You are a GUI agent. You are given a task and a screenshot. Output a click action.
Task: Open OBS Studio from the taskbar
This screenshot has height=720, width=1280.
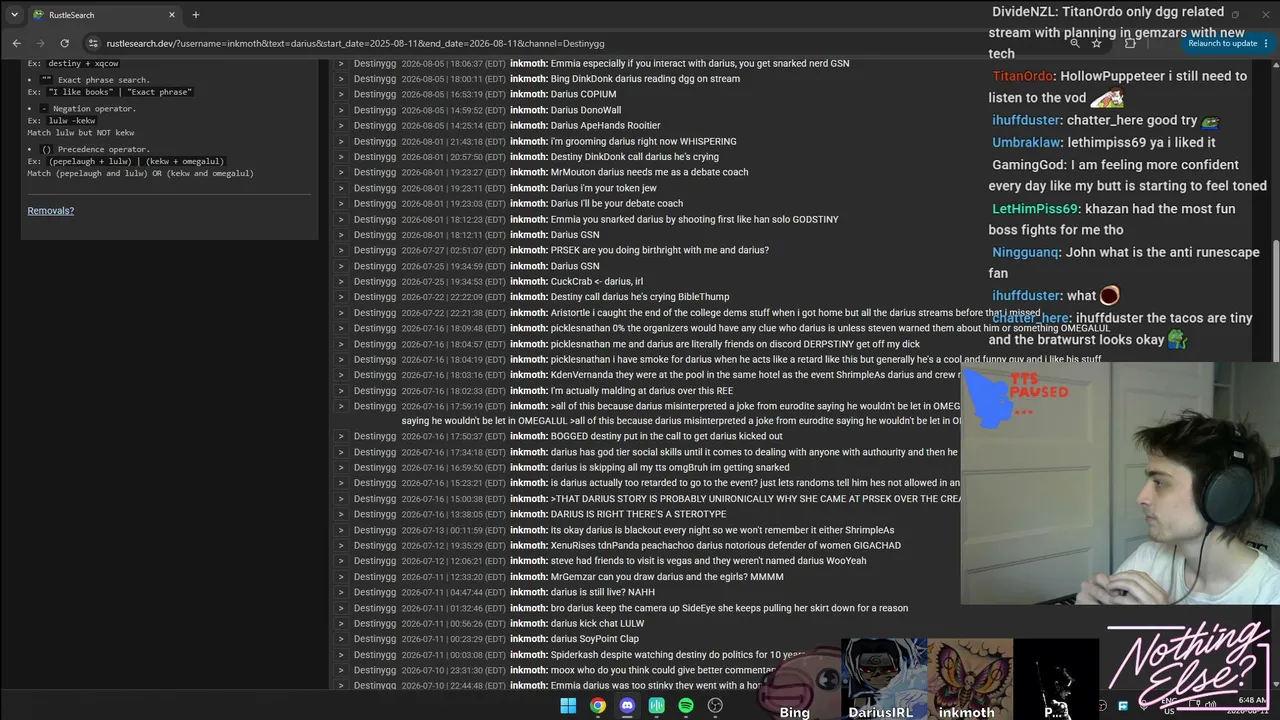pyautogui.click(x=715, y=706)
